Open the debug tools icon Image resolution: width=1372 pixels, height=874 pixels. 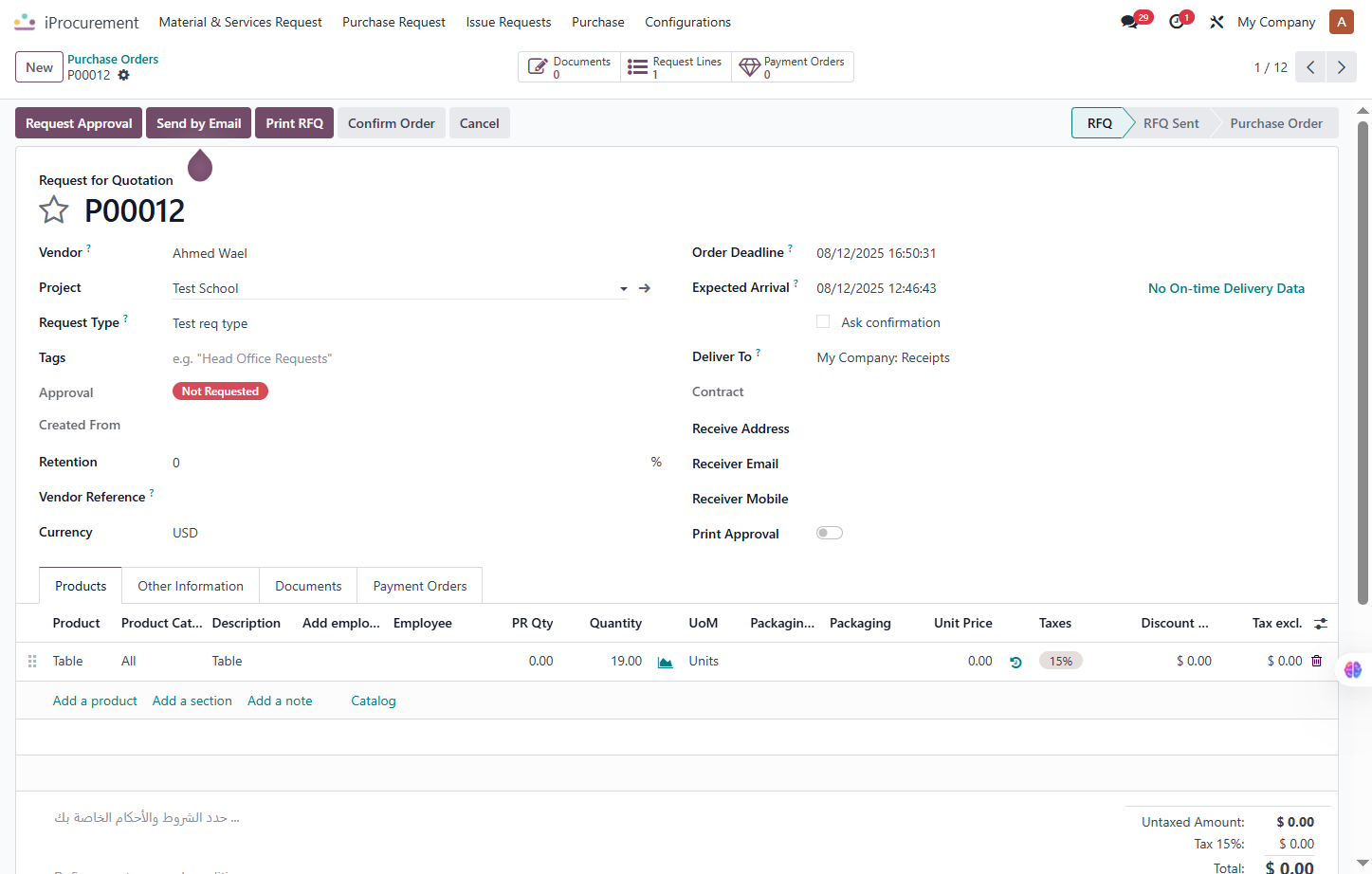(1217, 22)
